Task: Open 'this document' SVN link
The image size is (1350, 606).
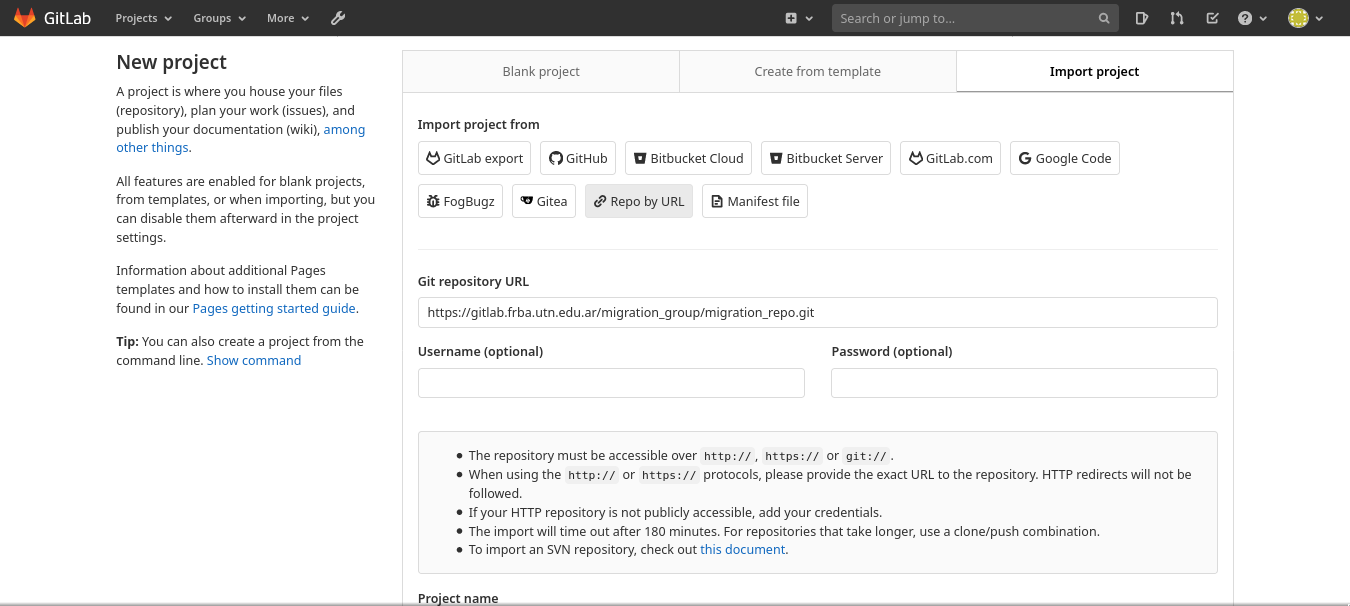Action: click(743, 550)
